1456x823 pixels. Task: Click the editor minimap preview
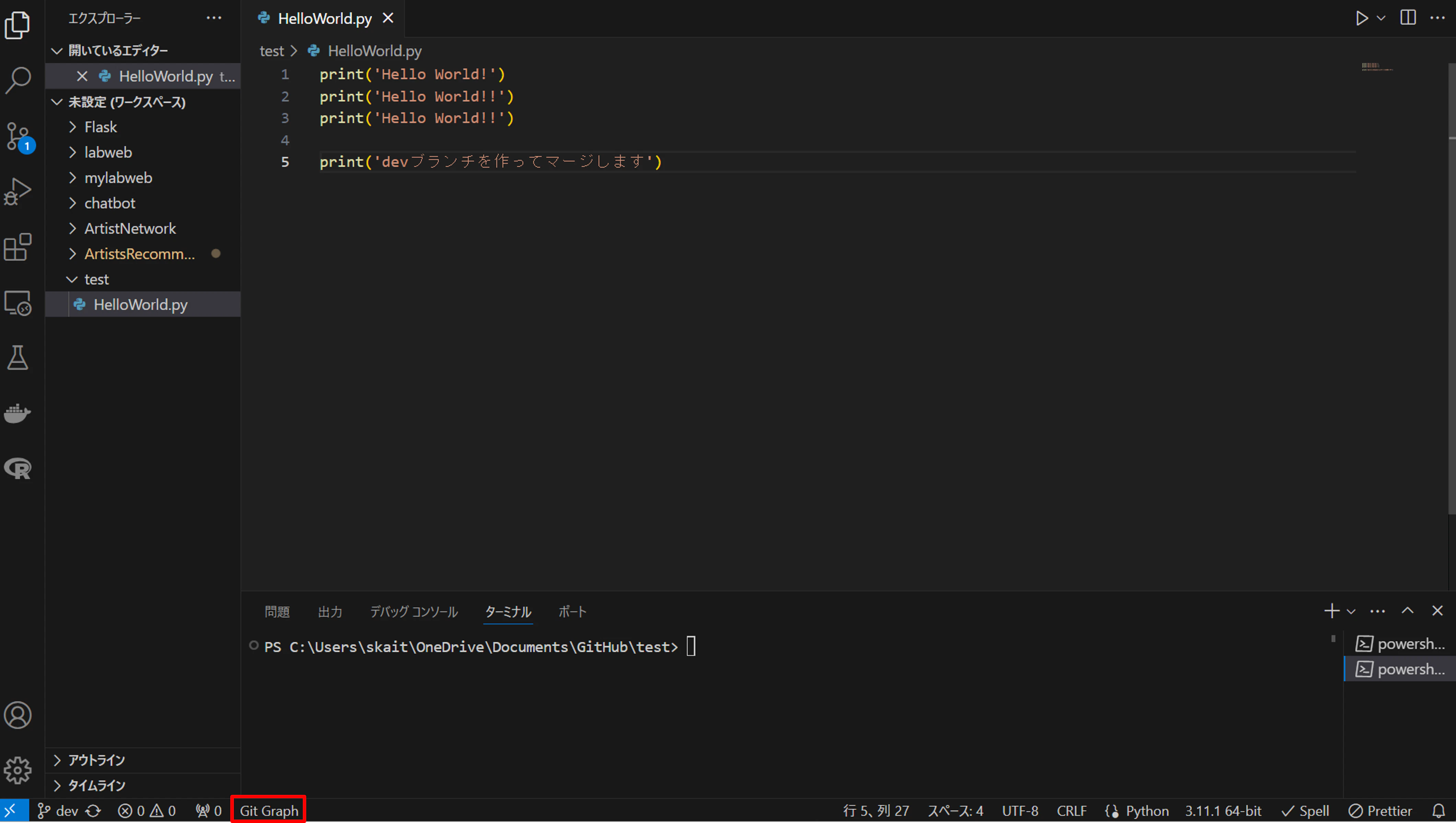(x=1377, y=67)
